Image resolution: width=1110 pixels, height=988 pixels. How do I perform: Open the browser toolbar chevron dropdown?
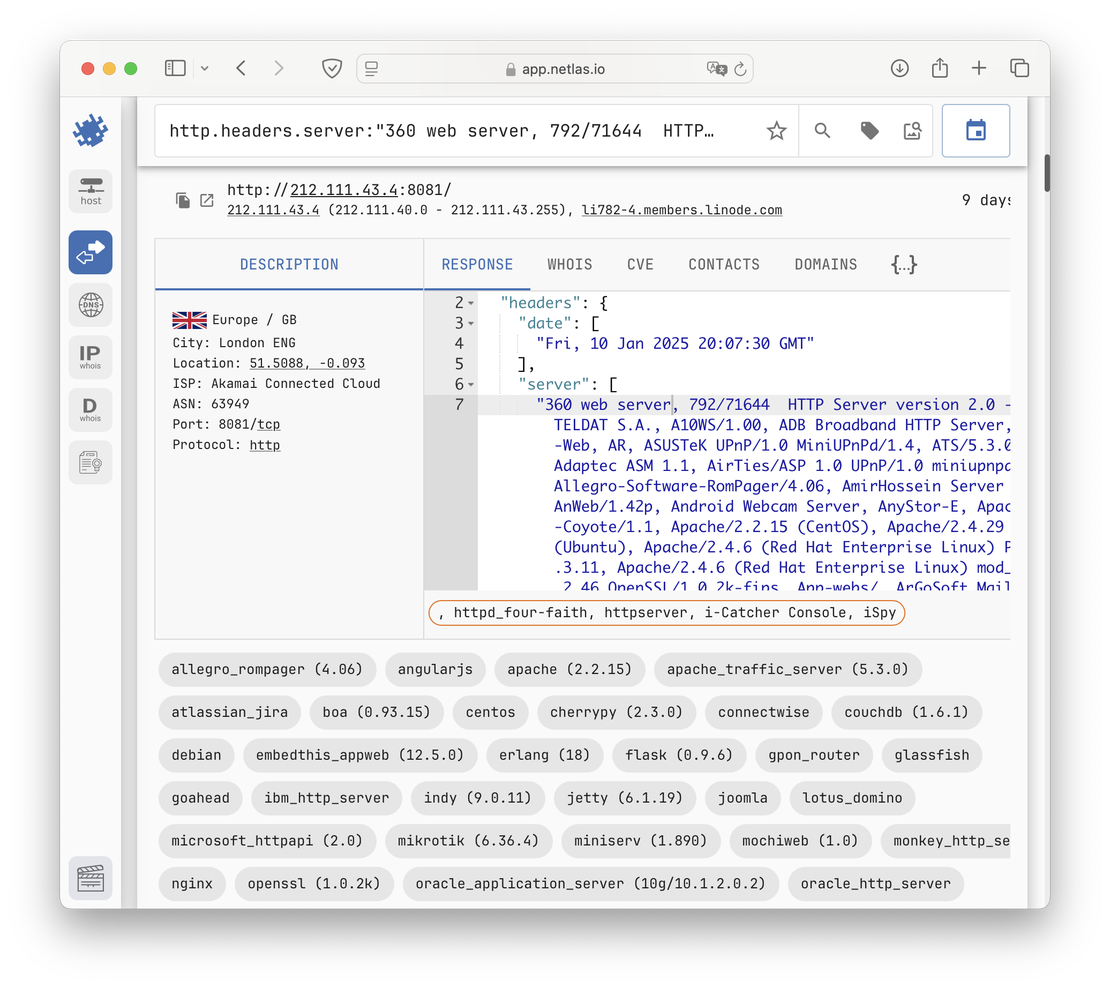(x=204, y=68)
